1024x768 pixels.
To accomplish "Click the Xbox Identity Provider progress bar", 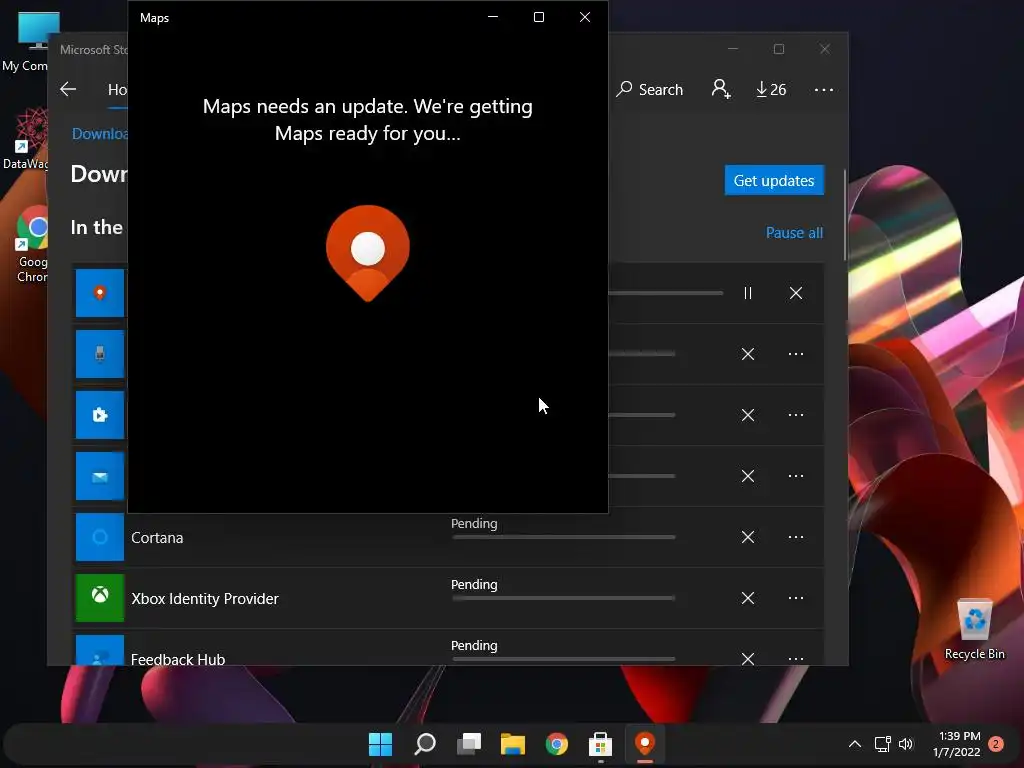I will pos(564,598).
